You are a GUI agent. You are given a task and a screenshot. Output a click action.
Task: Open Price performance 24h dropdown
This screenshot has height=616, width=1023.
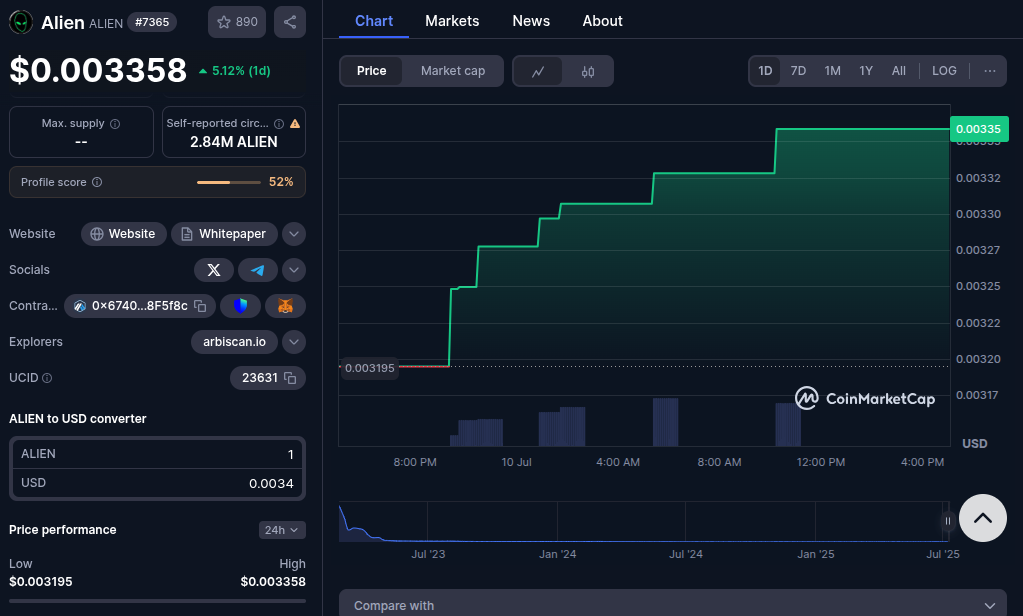click(282, 530)
